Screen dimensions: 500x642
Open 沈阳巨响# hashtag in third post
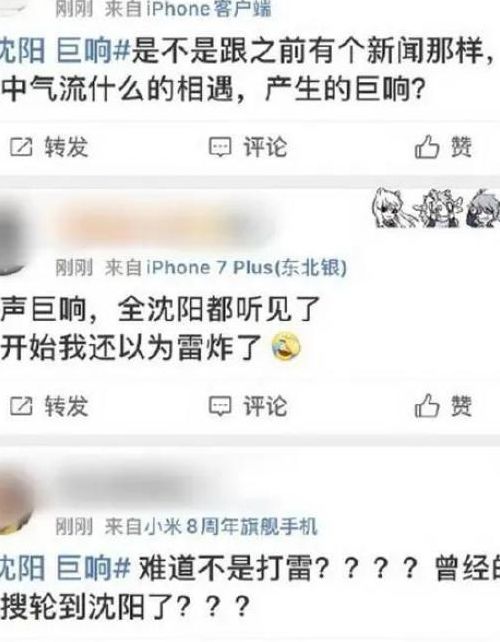[65, 568]
